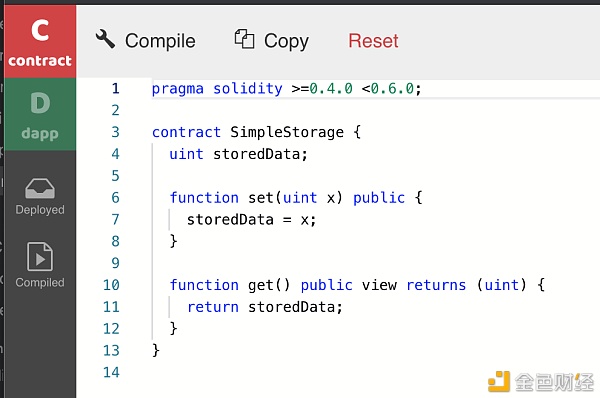The height and width of the screenshot is (398, 600).
Task: Open the Compiled file play icon
Action: tap(40, 256)
